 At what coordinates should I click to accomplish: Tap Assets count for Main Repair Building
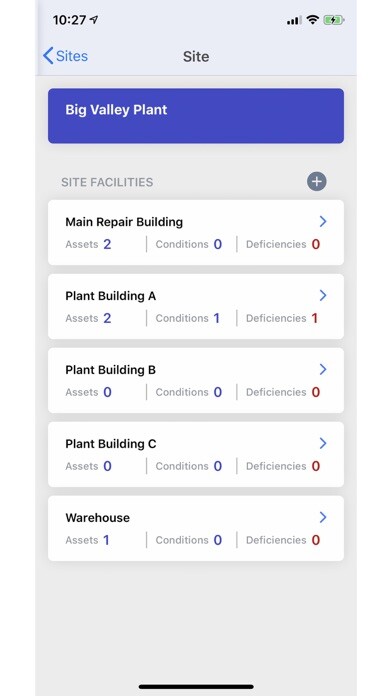(107, 244)
